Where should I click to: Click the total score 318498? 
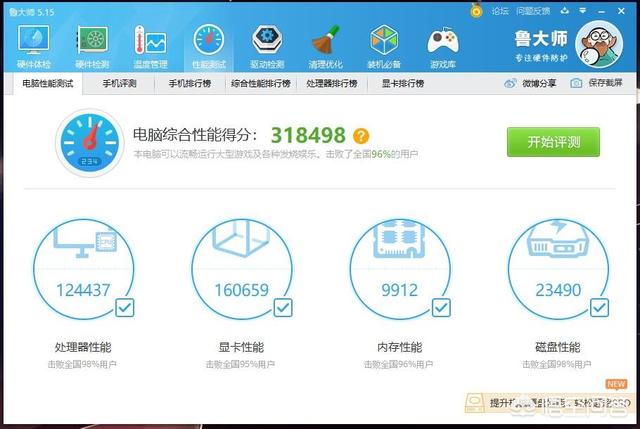308,136
